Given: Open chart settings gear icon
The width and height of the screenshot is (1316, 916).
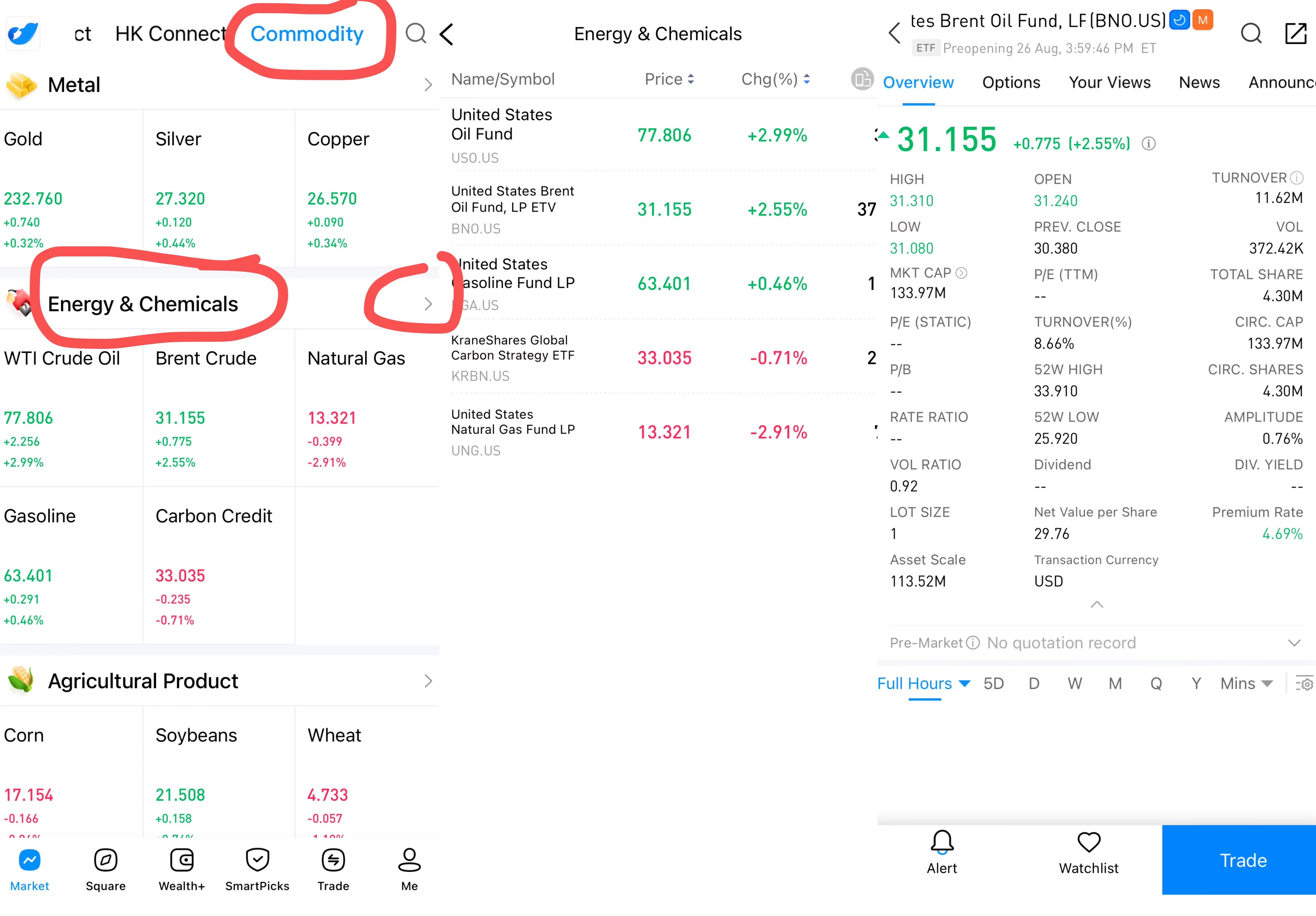Looking at the screenshot, I should (x=1304, y=684).
